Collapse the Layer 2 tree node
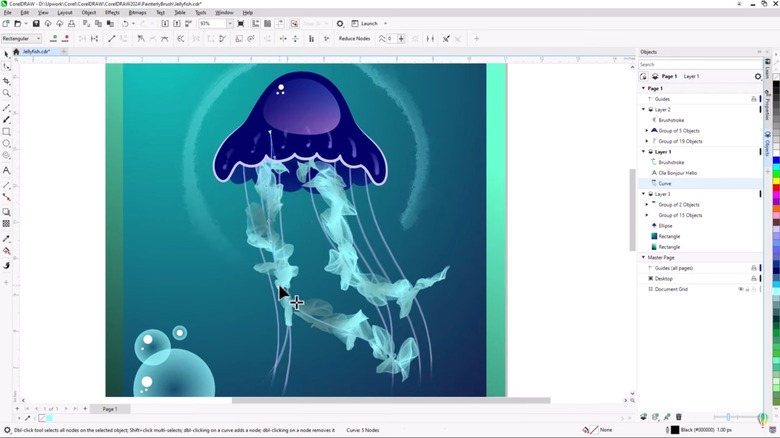Image resolution: width=780 pixels, height=438 pixels. (x=644, y=109)
